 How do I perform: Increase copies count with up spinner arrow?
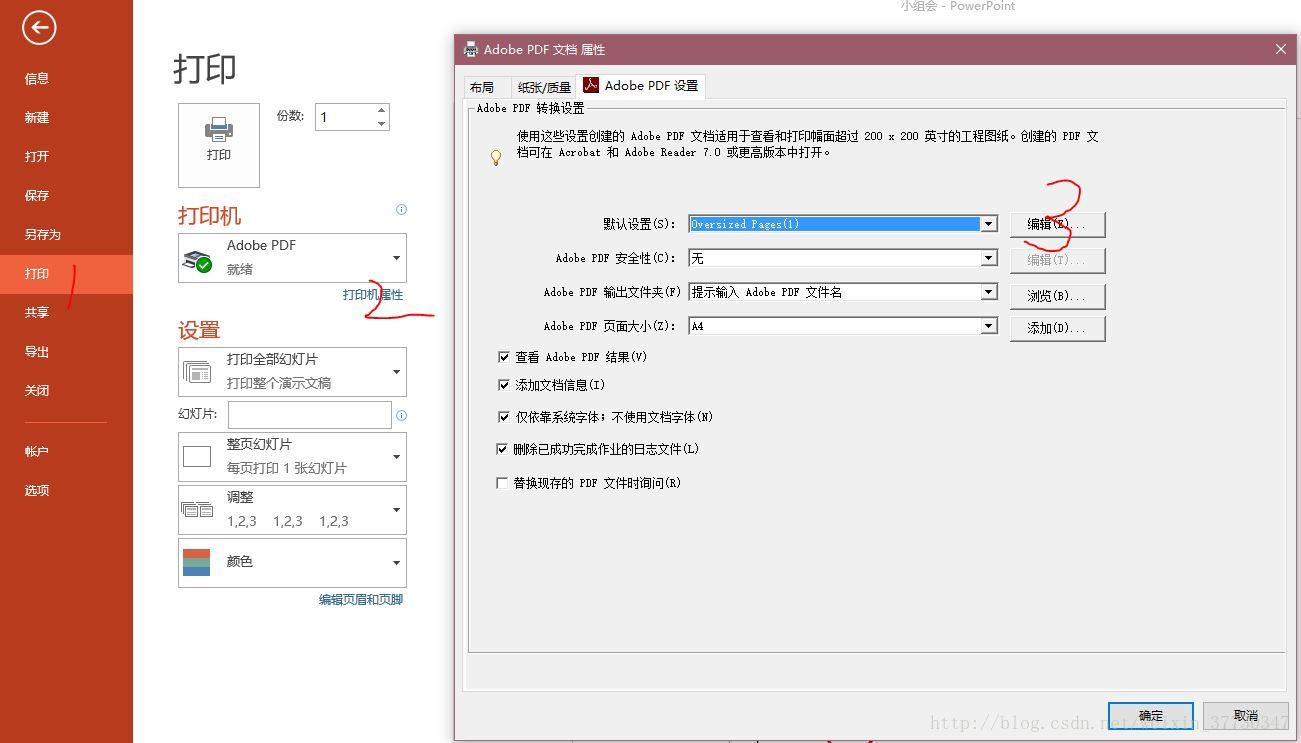pos(381,110)
